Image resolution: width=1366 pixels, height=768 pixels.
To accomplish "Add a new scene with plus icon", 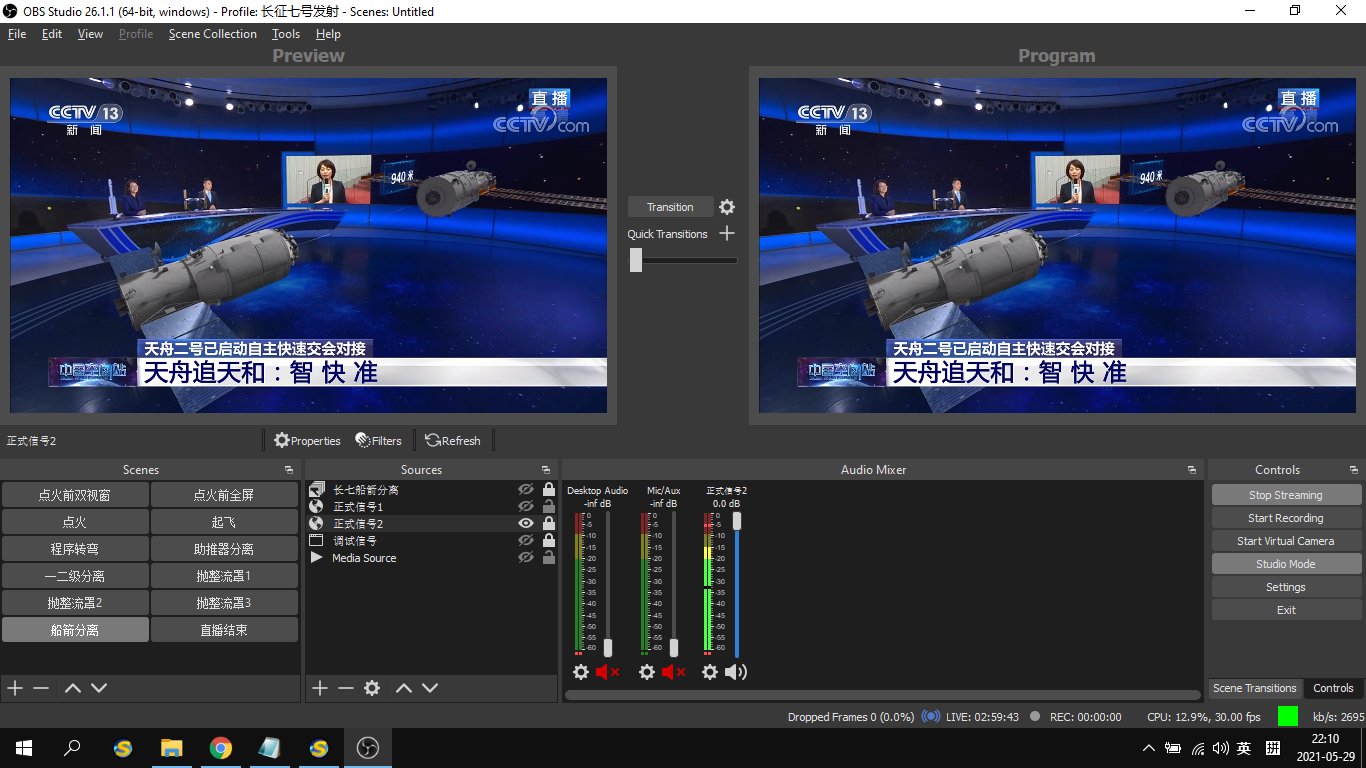I will pos(15,688).
